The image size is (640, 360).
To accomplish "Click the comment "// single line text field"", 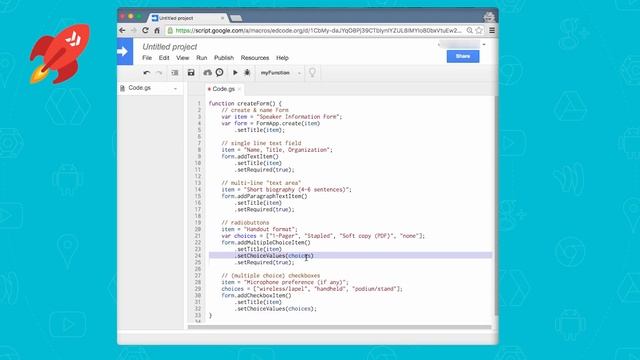I will (261, 143).
